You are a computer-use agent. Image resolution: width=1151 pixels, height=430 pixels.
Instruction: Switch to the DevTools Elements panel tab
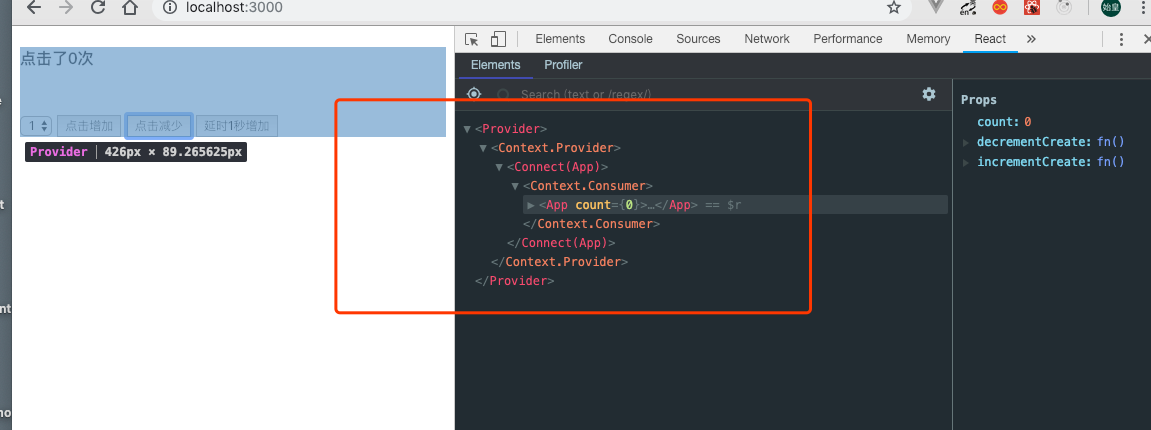(x=560, y=39)
